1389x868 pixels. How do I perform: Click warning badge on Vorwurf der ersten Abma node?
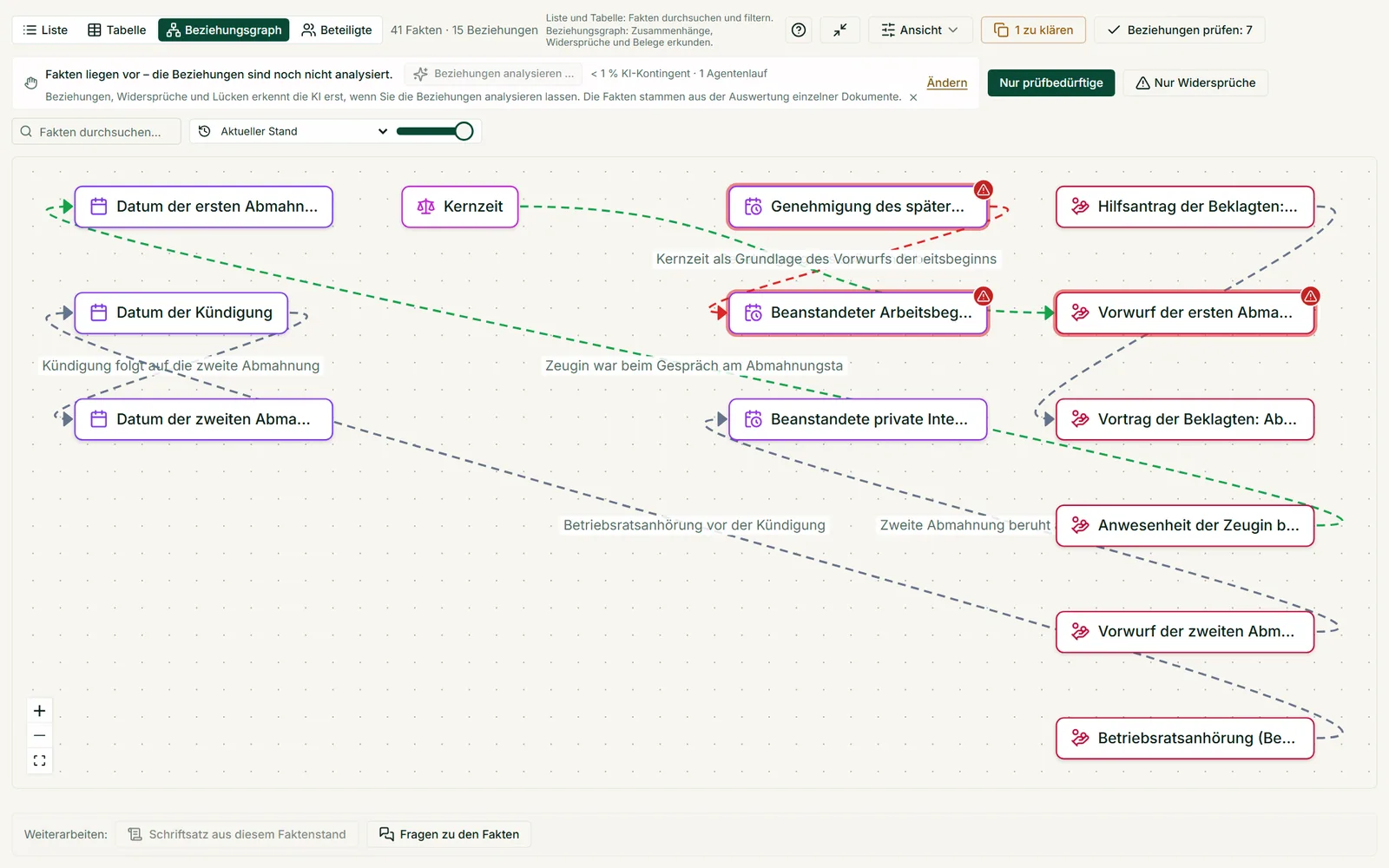[1310, 296]
